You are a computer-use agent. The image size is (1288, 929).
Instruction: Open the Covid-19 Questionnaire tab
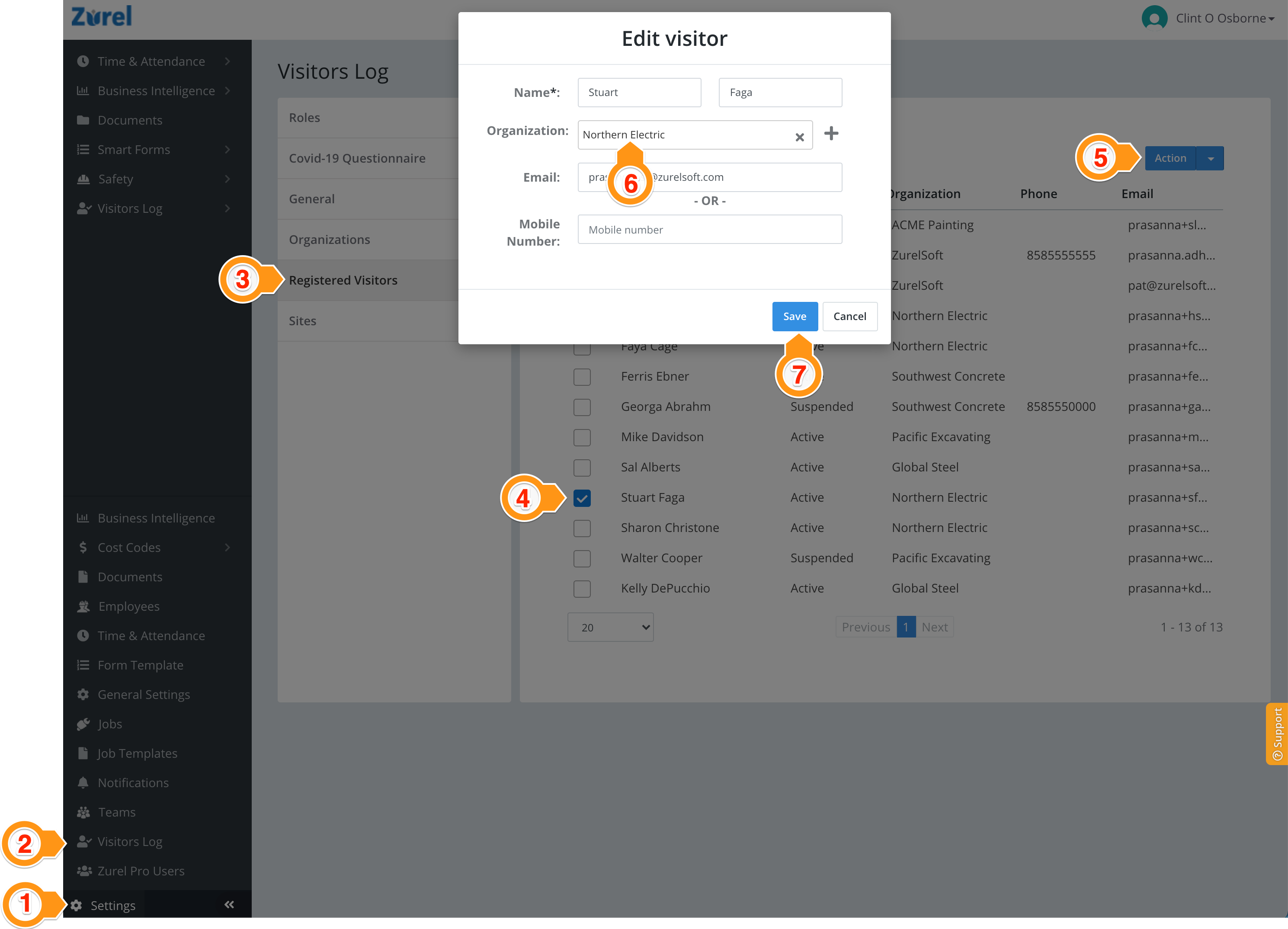click(368, 158)
